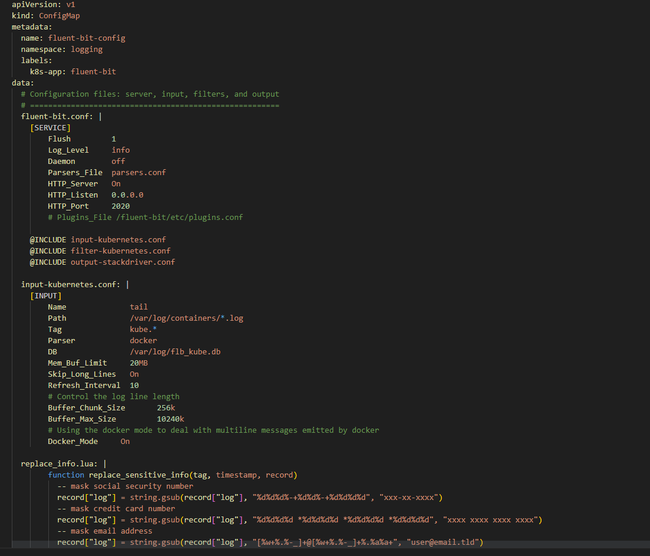Click the 'Docker_Mode' setting name
Image resolution: width=650 pixels, height=556 pixels.
coord(73,441)
